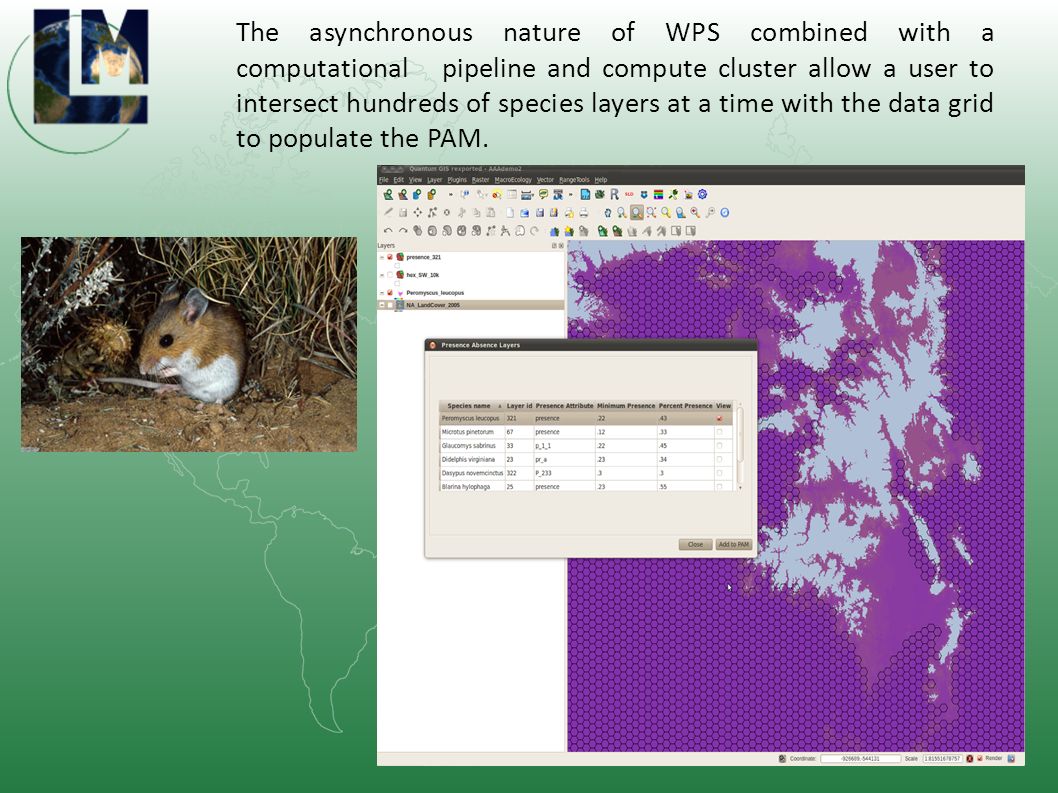This screenshot has height=793, width=1058.
Task: Click the undo arrow icon
Action: pos(388,231)
